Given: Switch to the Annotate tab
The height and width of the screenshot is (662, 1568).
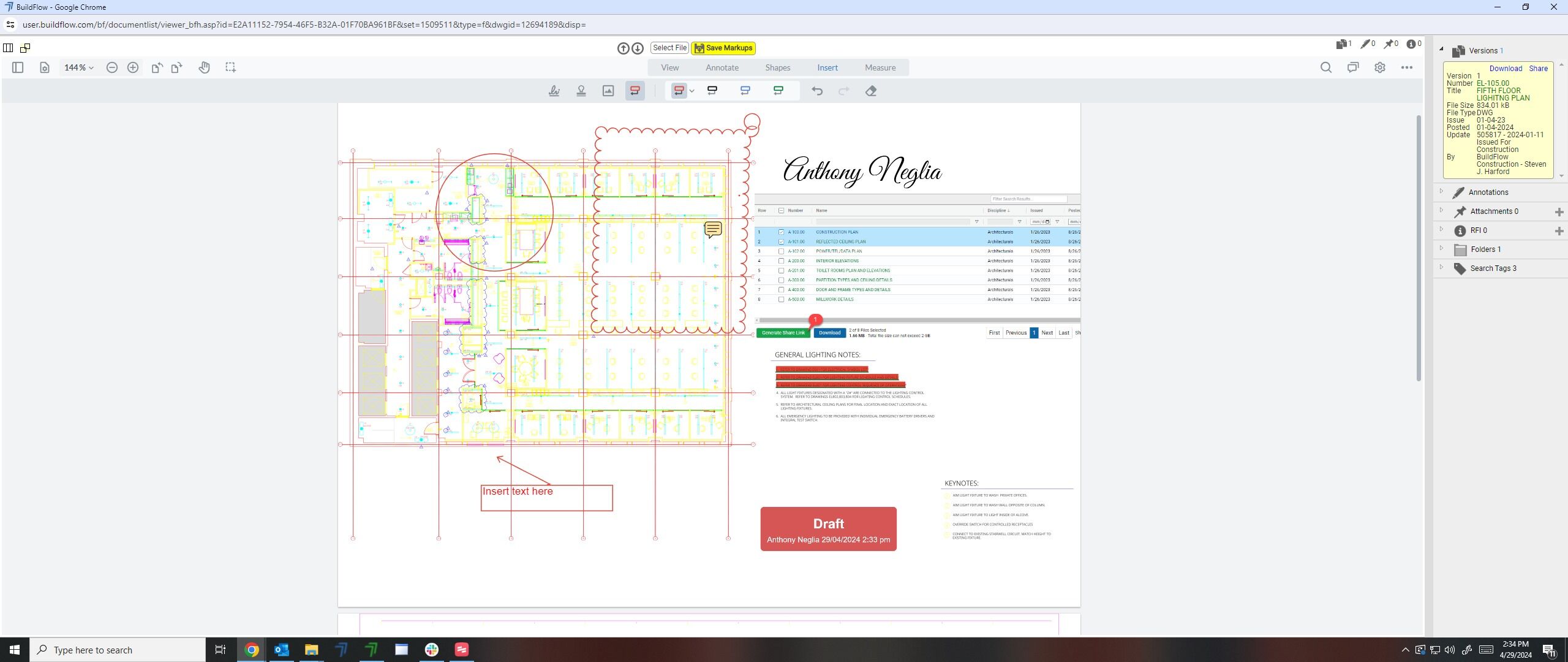Looking at the screenshot, I should 722,67.
